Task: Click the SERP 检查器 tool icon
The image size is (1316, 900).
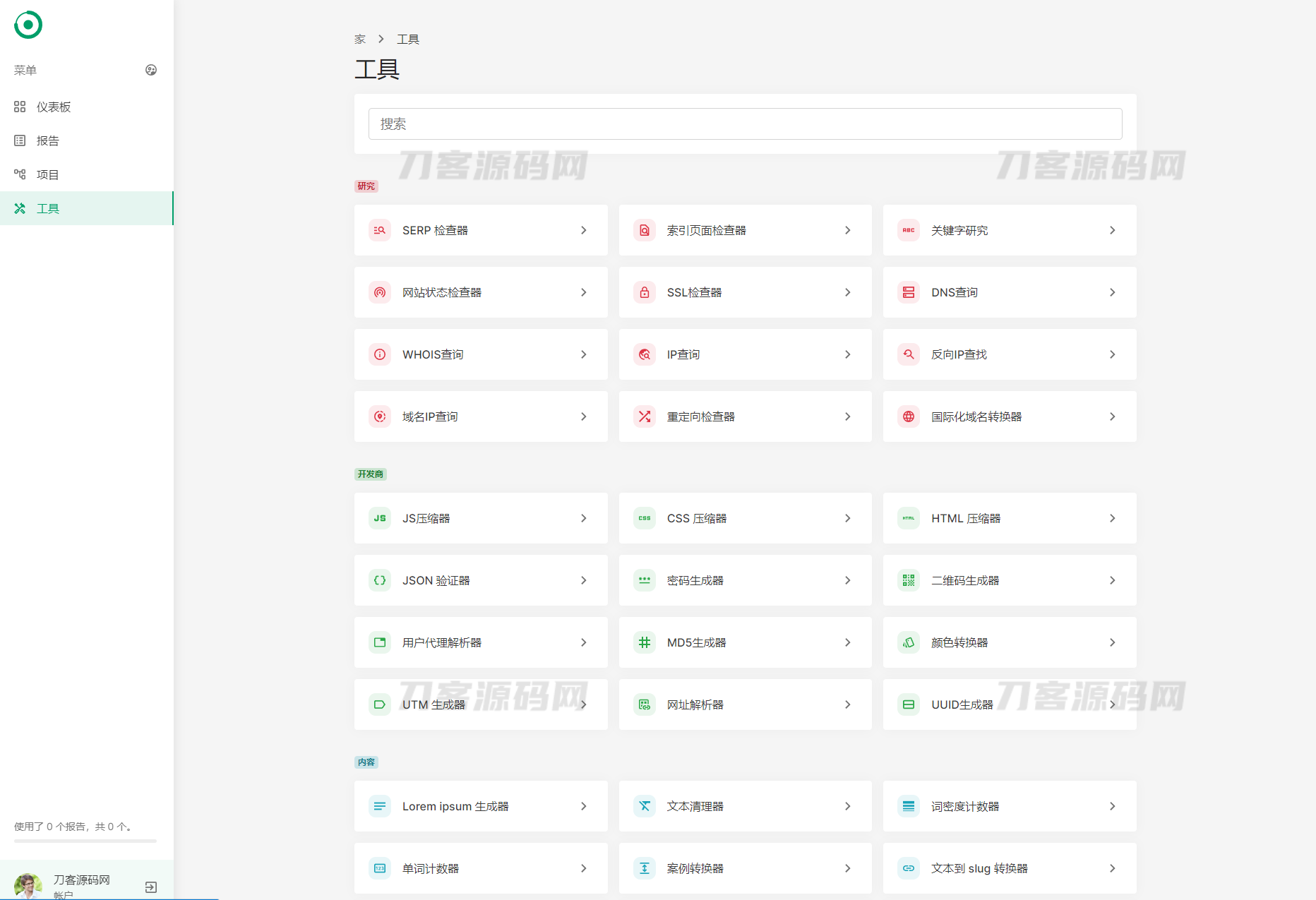Action: (380, 230)
